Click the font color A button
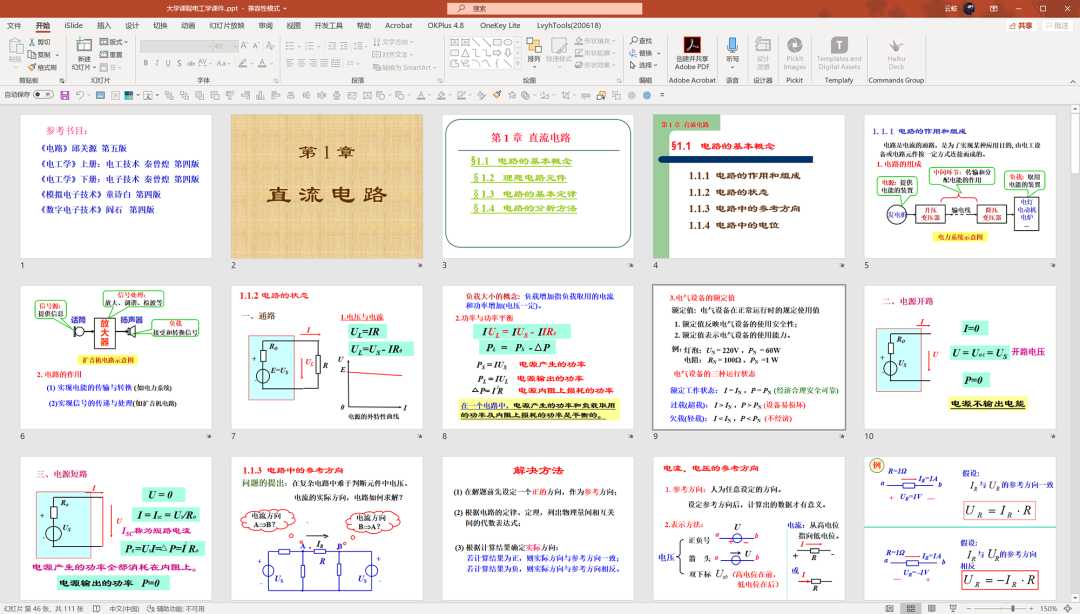Viewport: 1080px width, 614px height. [262, 63]
